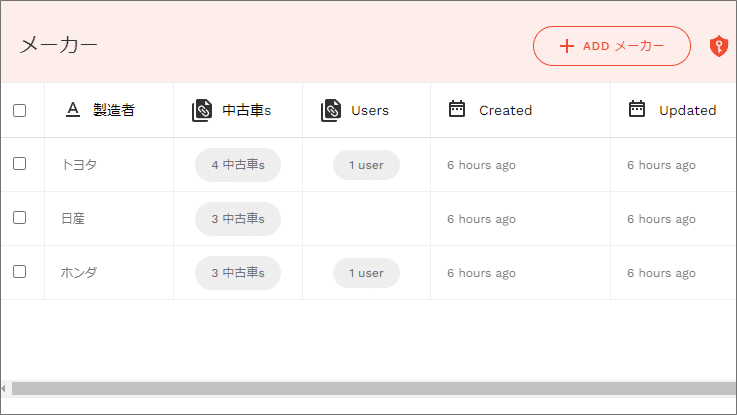Sort by the Updated column header
This screenshot has height=415, width=737.
688,110
